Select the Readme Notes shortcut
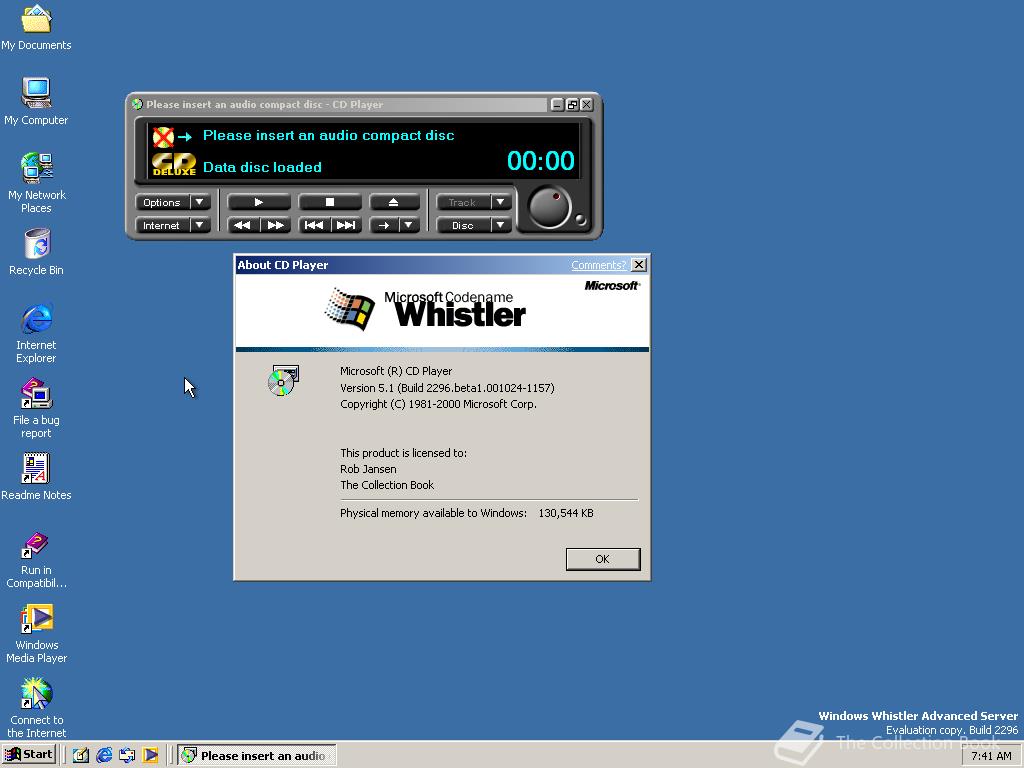The width and height of the screenshot is (1024, 768). point(36,477)
